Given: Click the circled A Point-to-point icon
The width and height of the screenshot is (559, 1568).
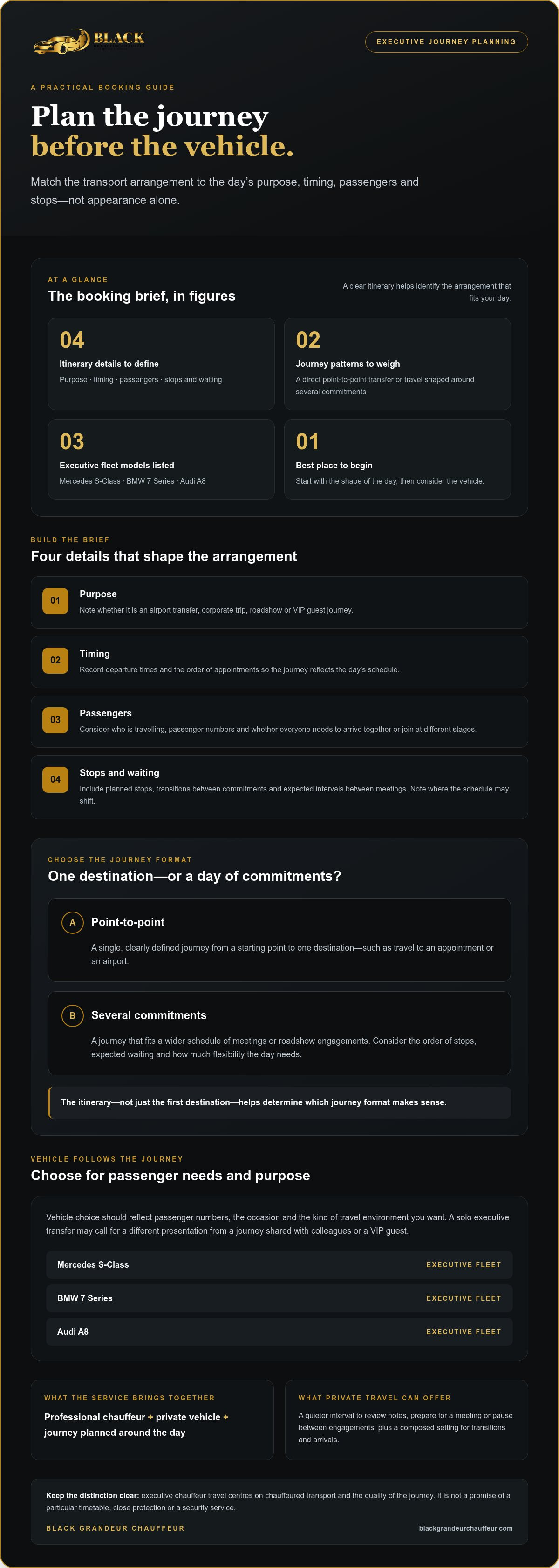Looking at the screenshot, I should click(73, 922).
